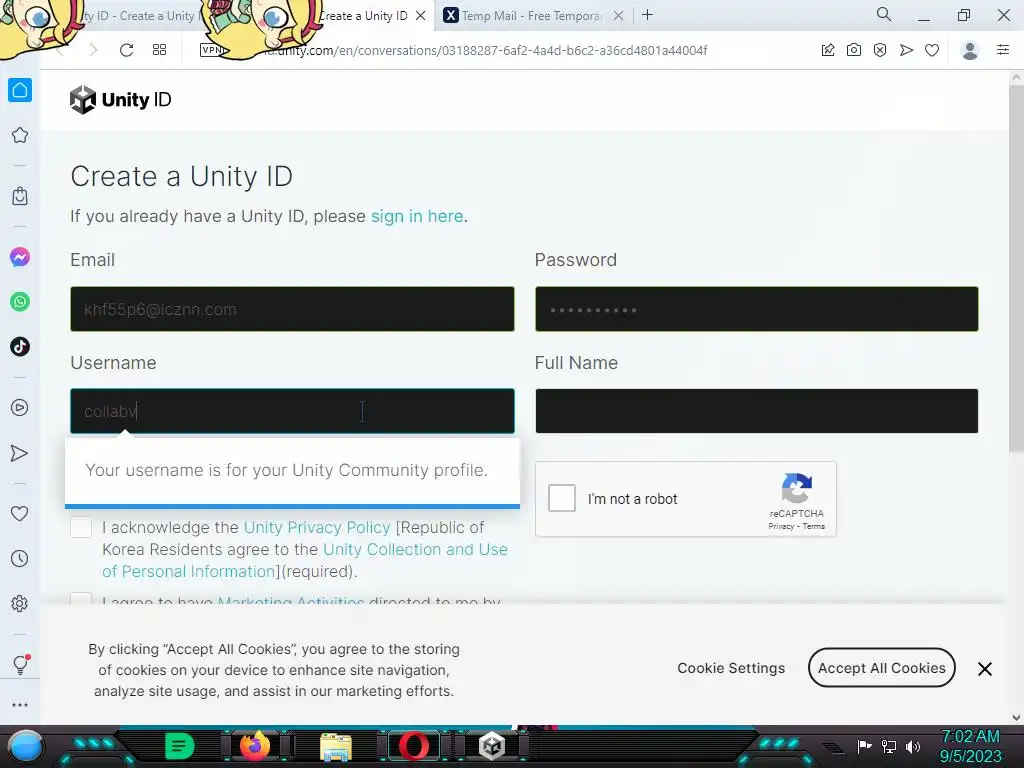This screenshot has height=768, width=1024.
Task: Open File Explorer from the taskbar
Action: coord(336,746)
